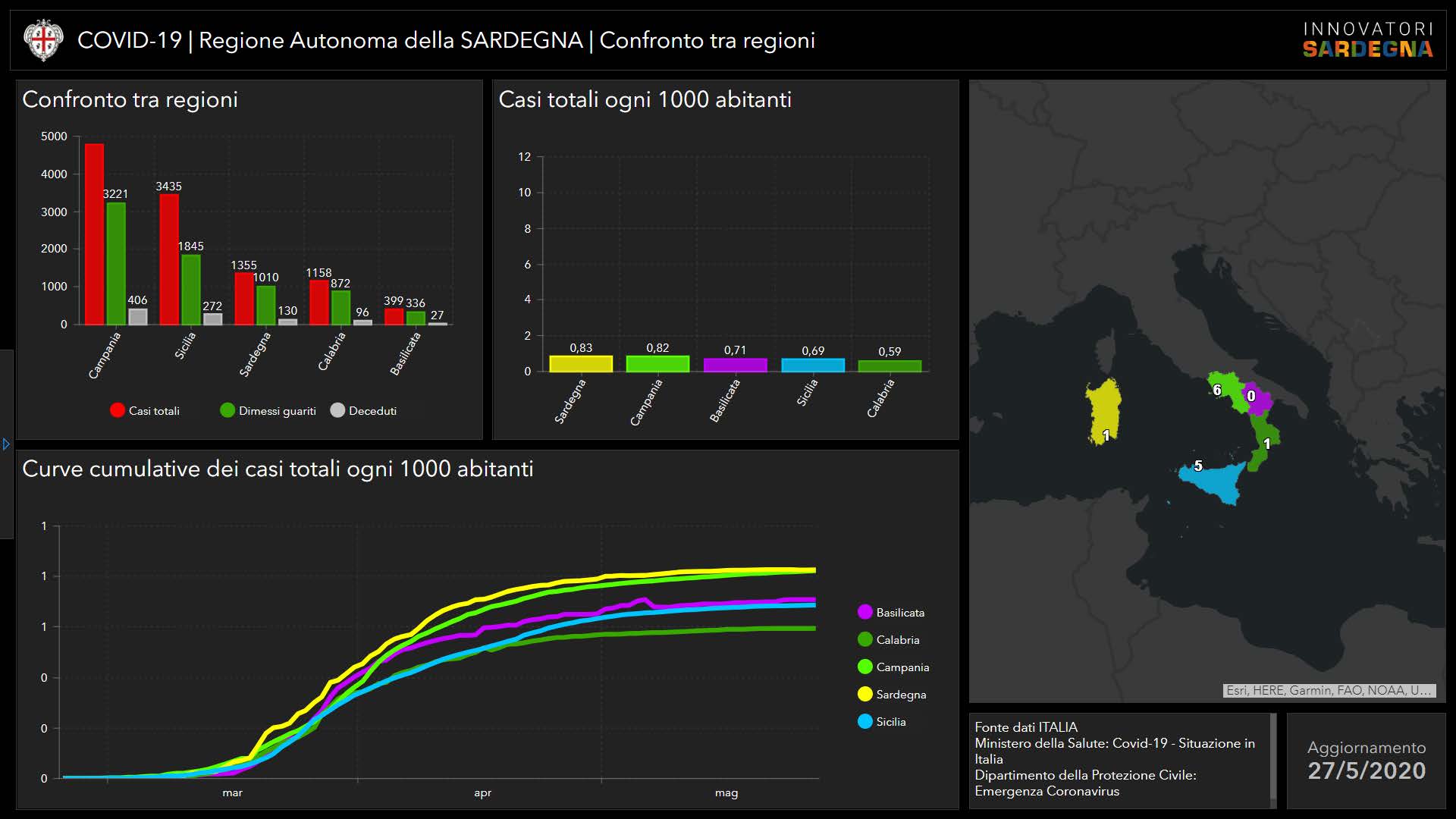Toggle Dimessi guariti legend series
This screenshot has height=819, width=1456.
tap(227, 410)
